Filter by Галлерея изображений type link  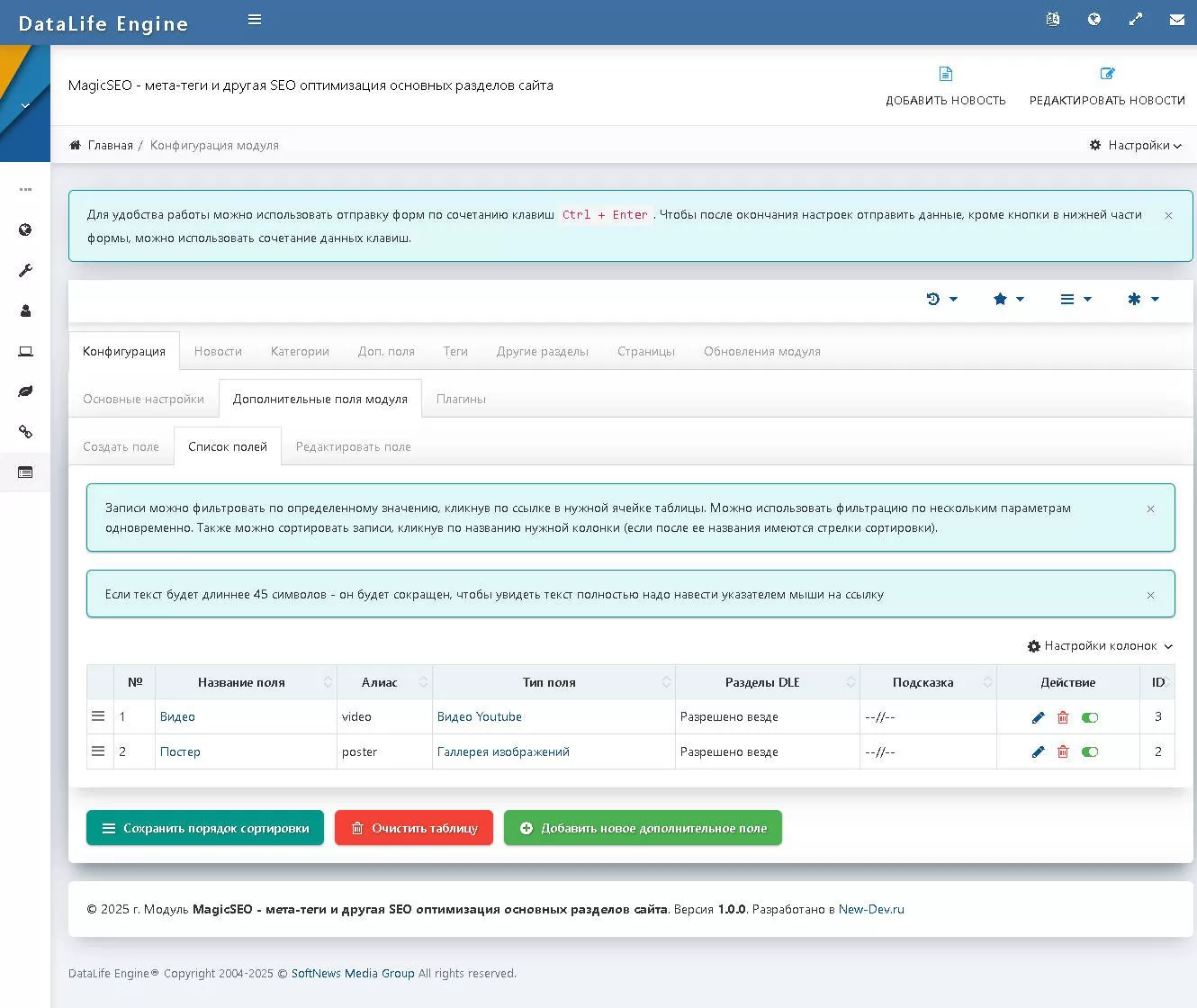(x=503, y=751)
